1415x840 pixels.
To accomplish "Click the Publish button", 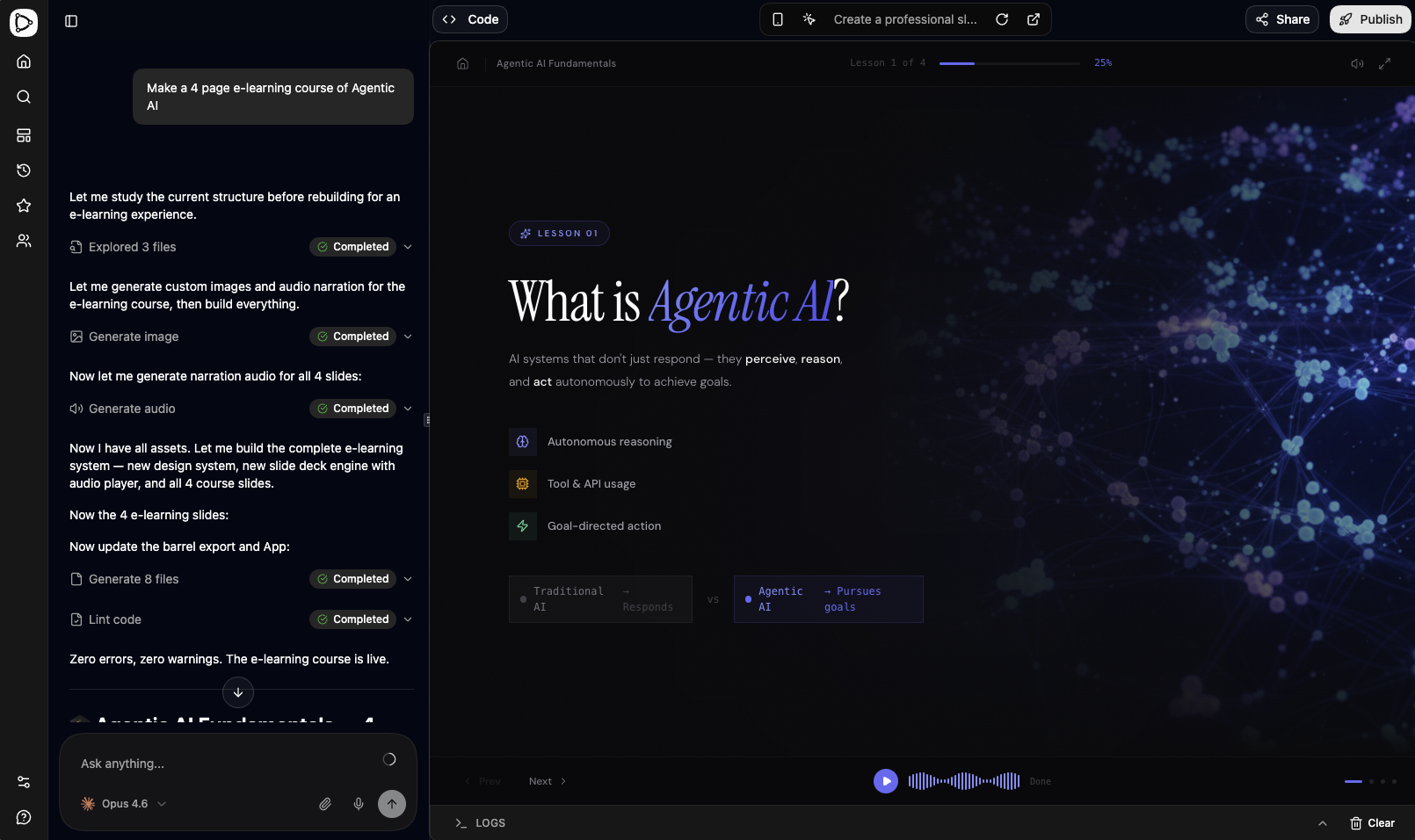I will [1370, 19].
